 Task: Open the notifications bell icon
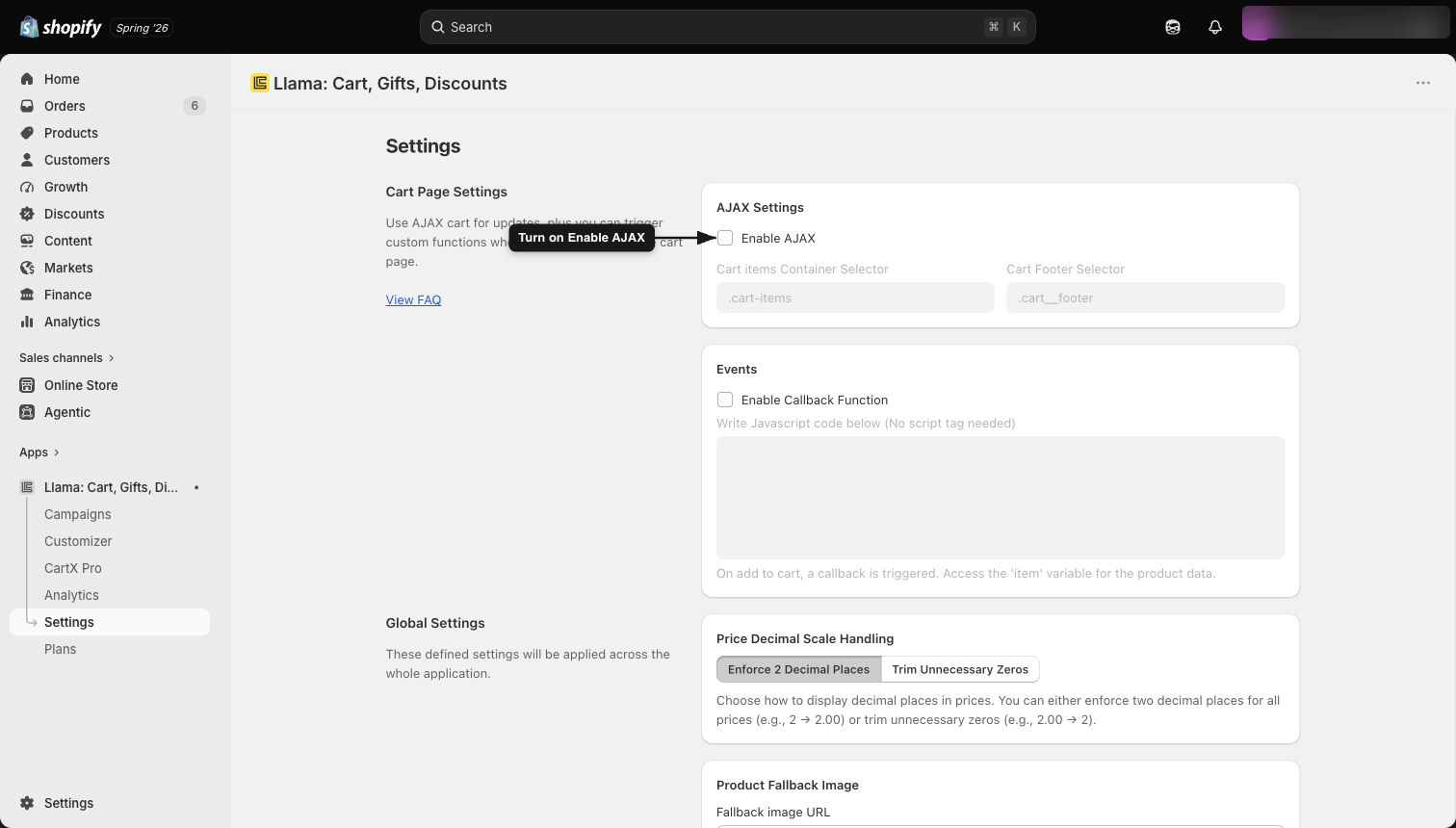pyautogui.click(x=1215, y=27)
